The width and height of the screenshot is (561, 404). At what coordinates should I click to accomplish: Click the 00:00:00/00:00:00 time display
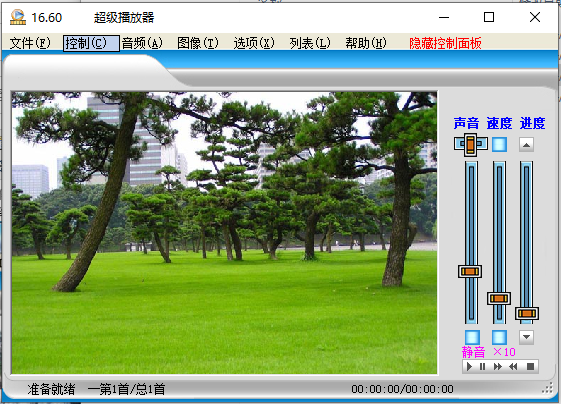click(403, 389)
